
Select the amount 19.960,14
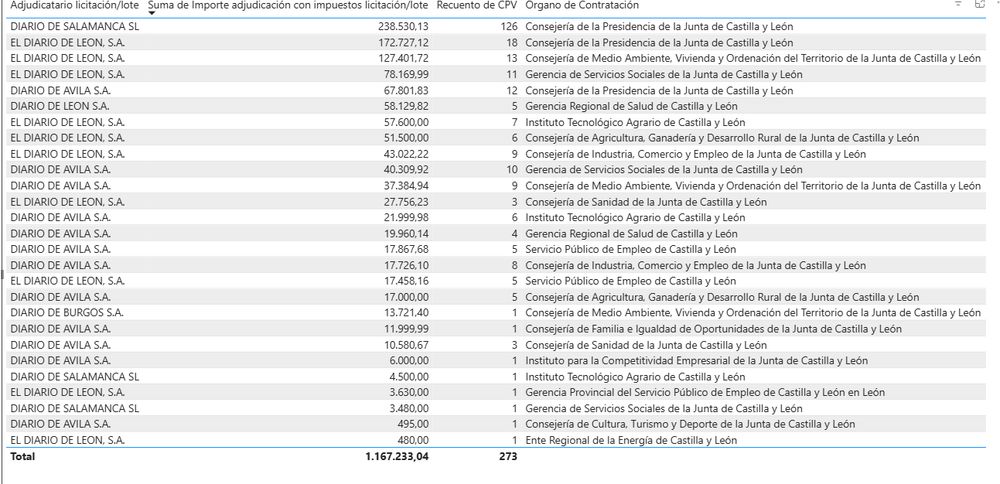click(406, 233)
